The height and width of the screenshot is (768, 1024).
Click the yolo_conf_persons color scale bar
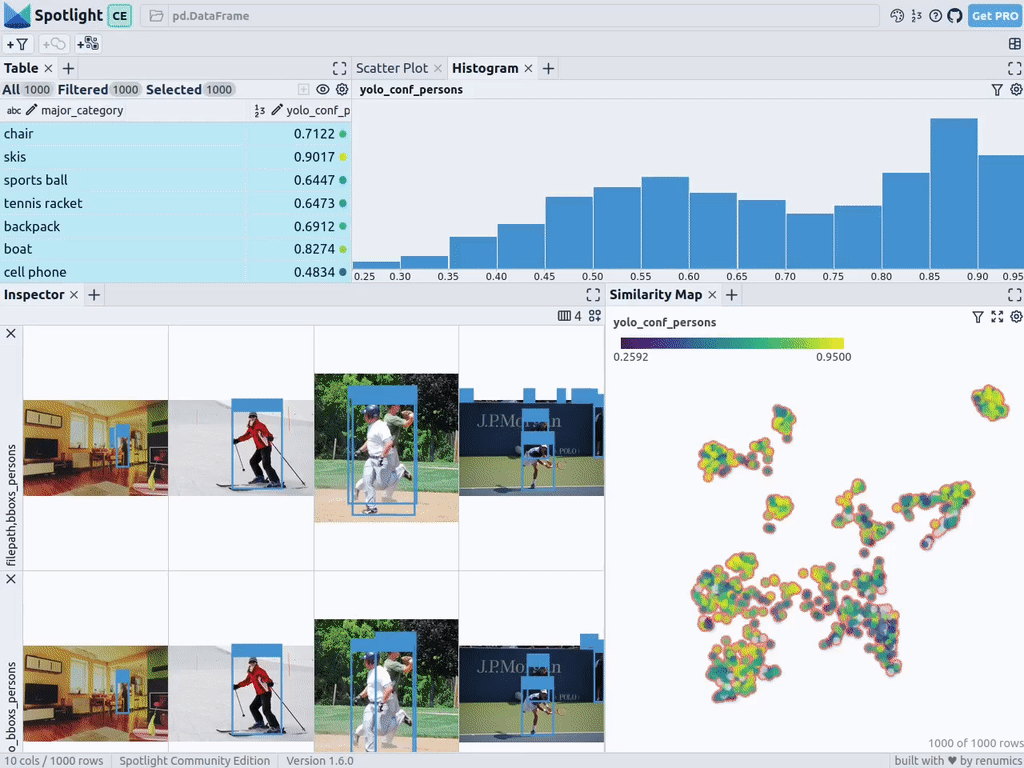pos(732,343)
